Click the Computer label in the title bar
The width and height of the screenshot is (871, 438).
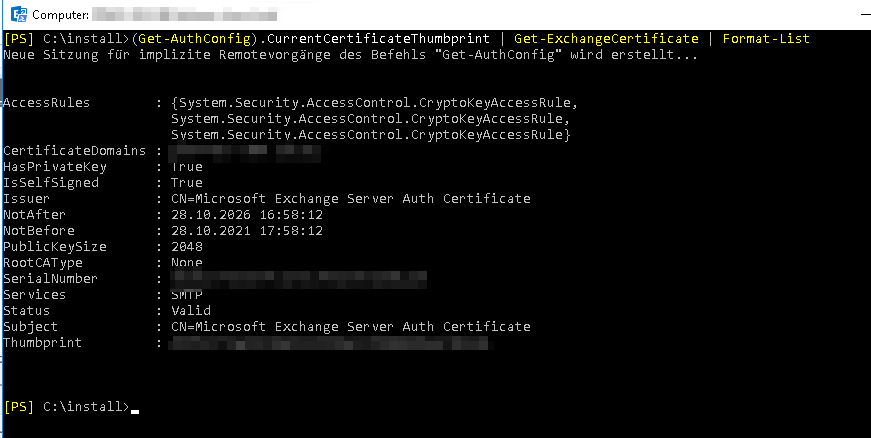tap(61, 15)
